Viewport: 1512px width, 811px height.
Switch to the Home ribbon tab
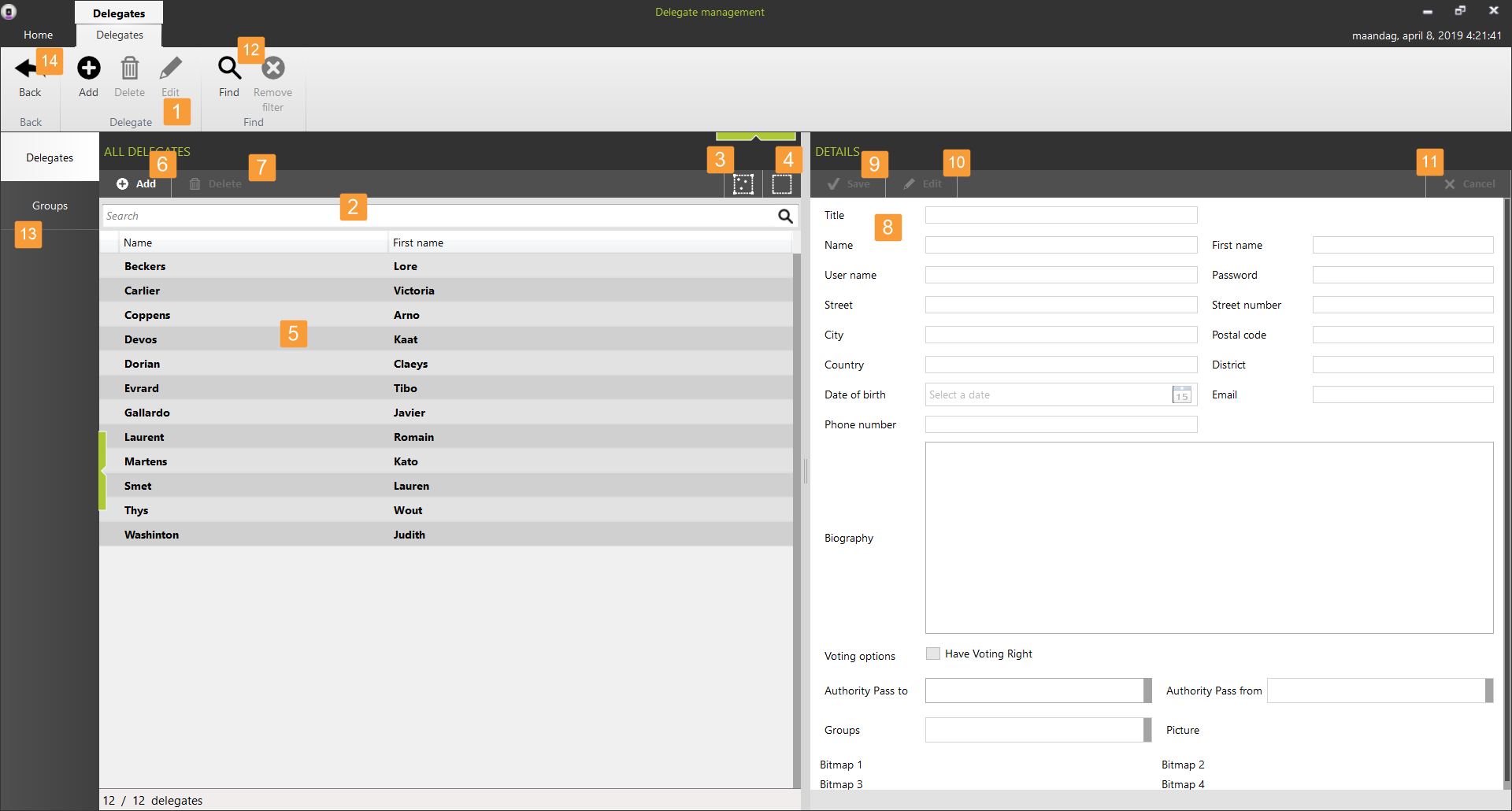coord(38,35)
